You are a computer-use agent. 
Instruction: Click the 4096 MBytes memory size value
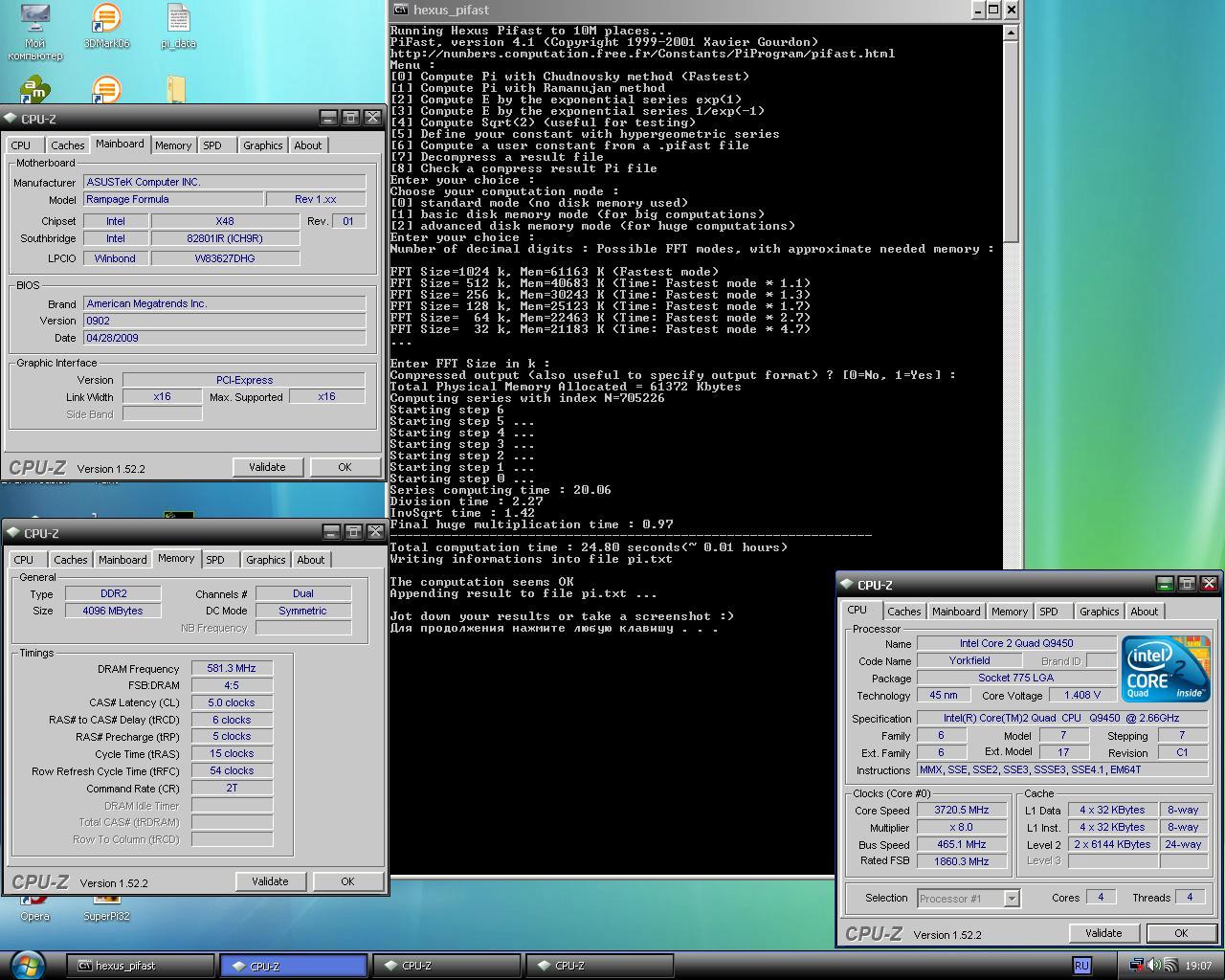[x=113, y=611]
